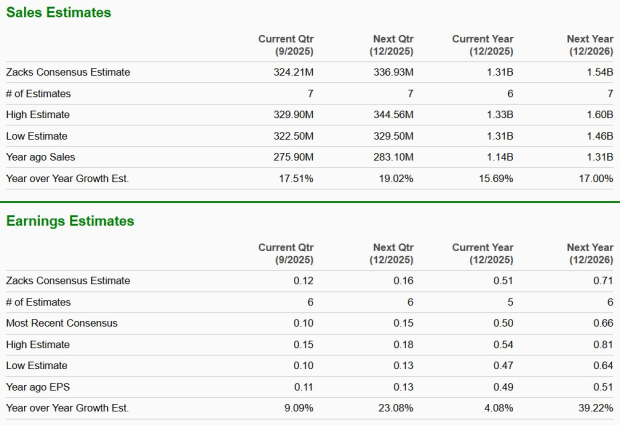
Task: Select the 39.22% earnings growth value
Action: click(x=593, y=408)
